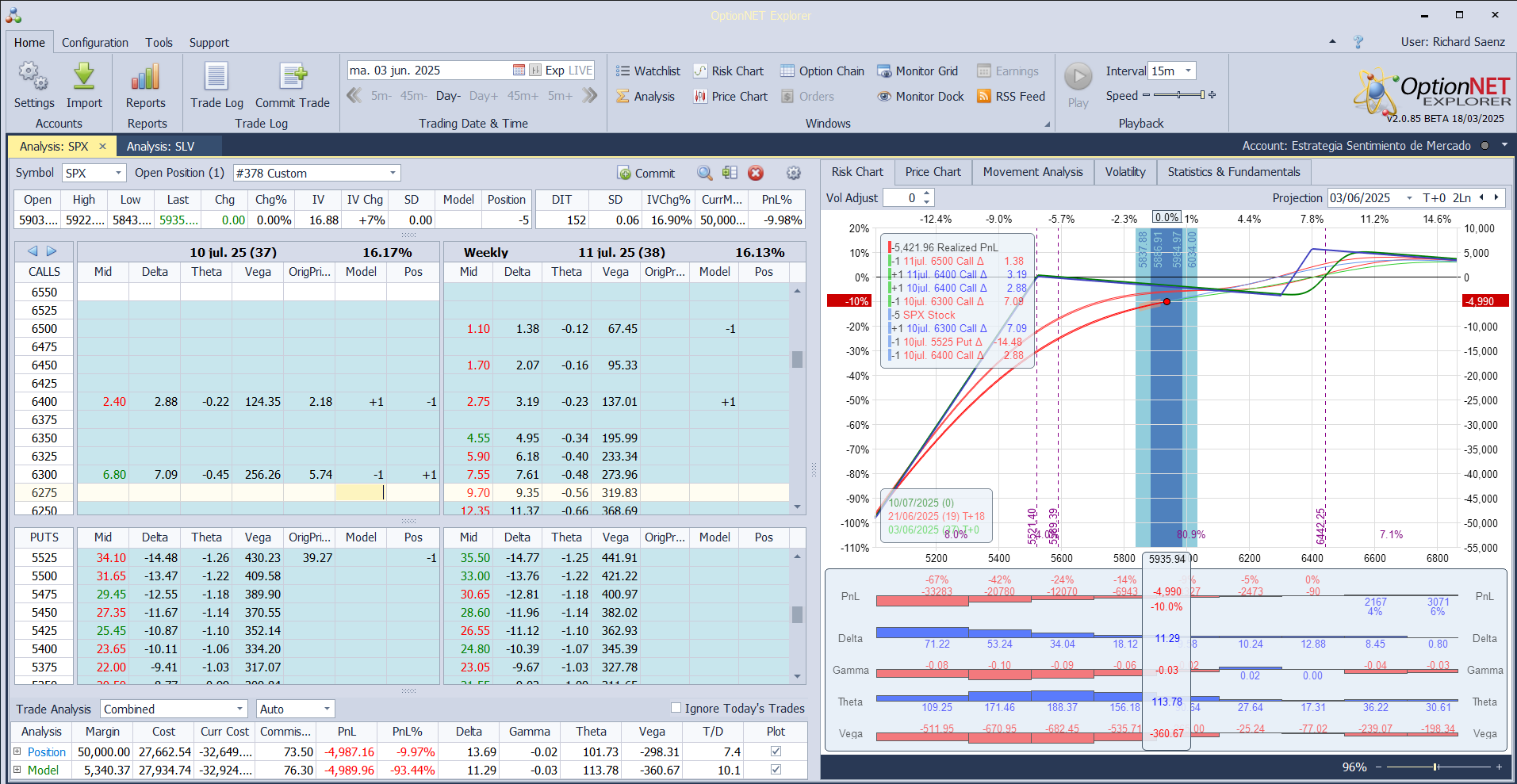Open the Option Chain window
This screenshot has height=784, width=1517.
822,71
